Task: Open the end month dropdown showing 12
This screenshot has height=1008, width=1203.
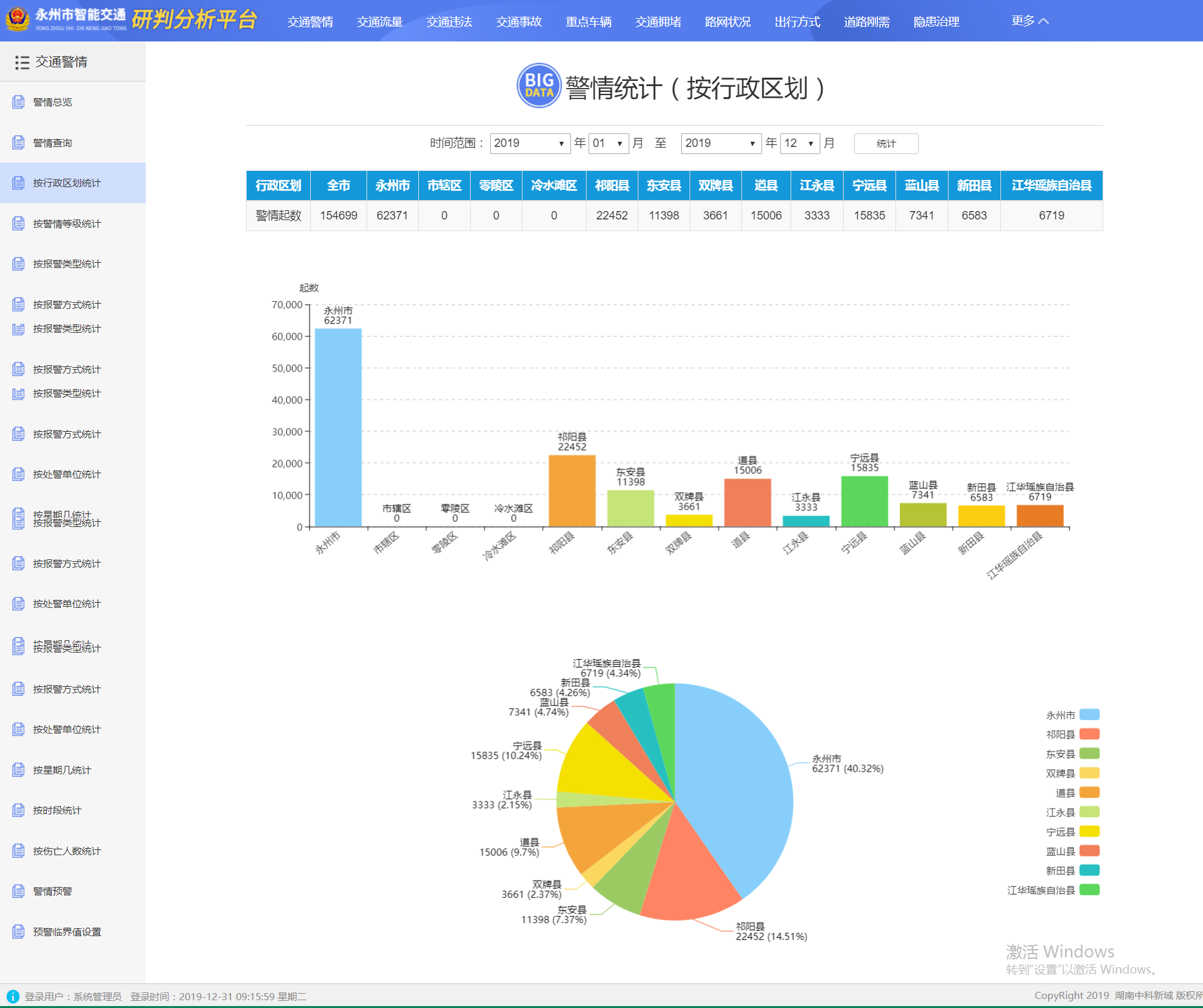Action: [x=800, y=143]
